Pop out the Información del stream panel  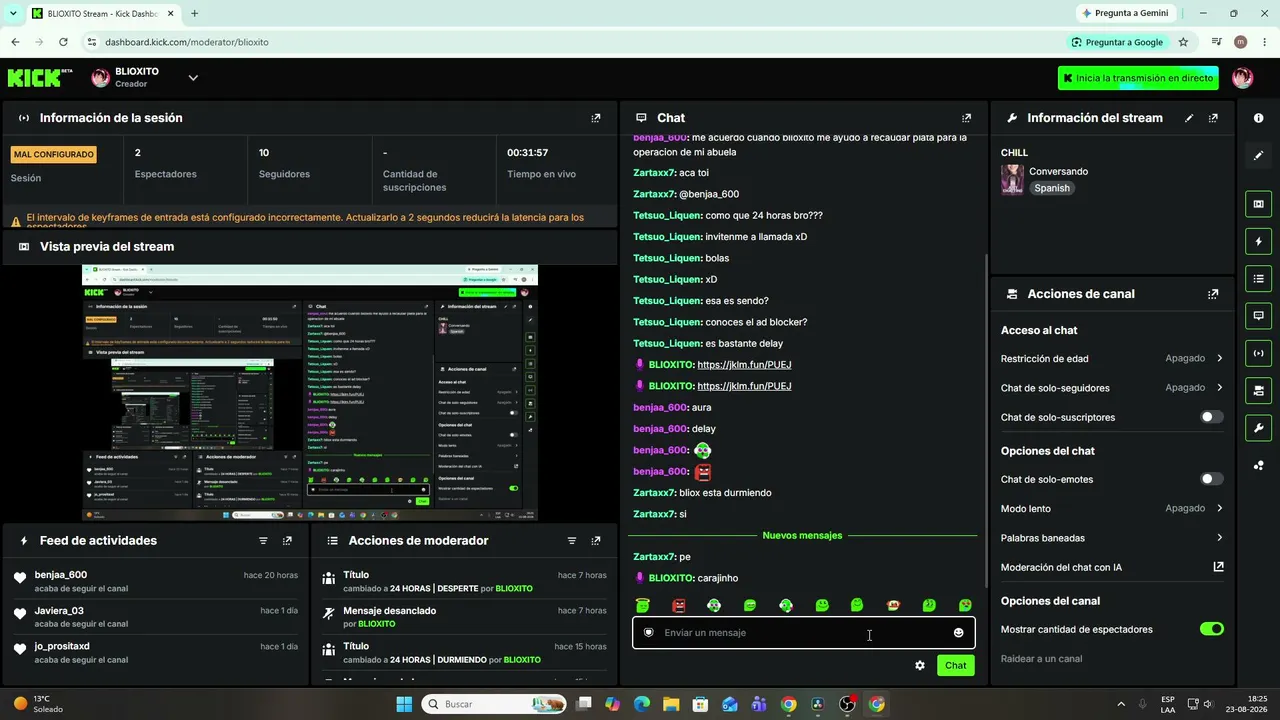[x=1213, y=118]
